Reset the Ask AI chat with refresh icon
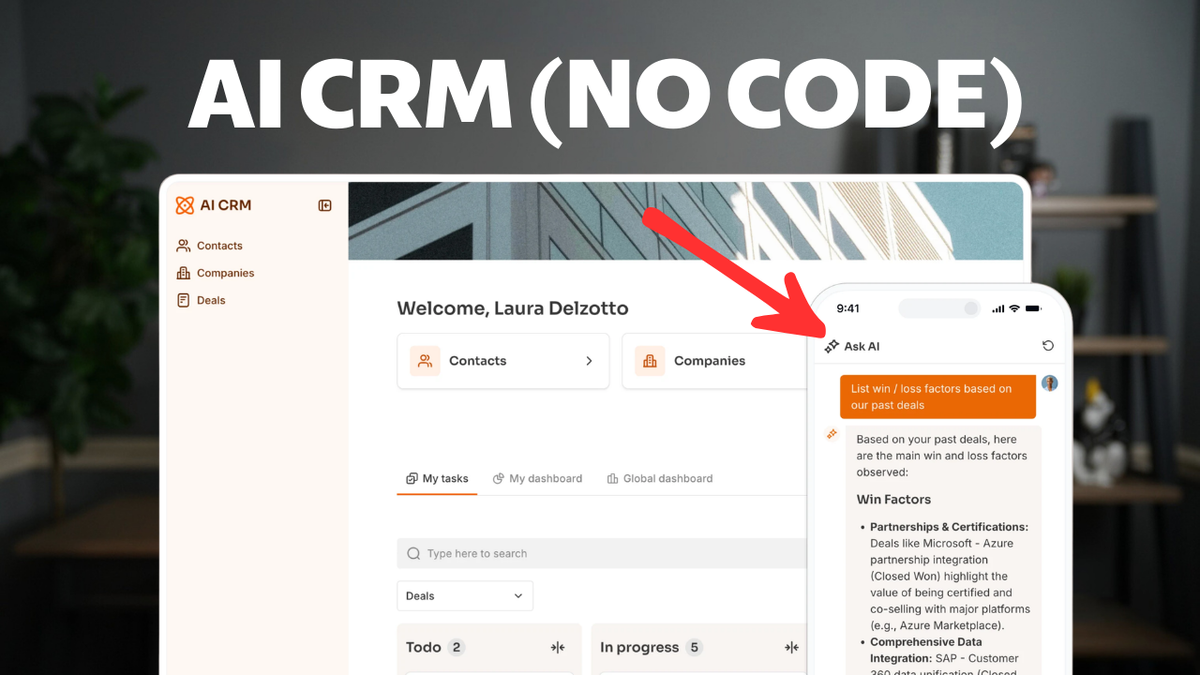 (x=1048, y=346)
